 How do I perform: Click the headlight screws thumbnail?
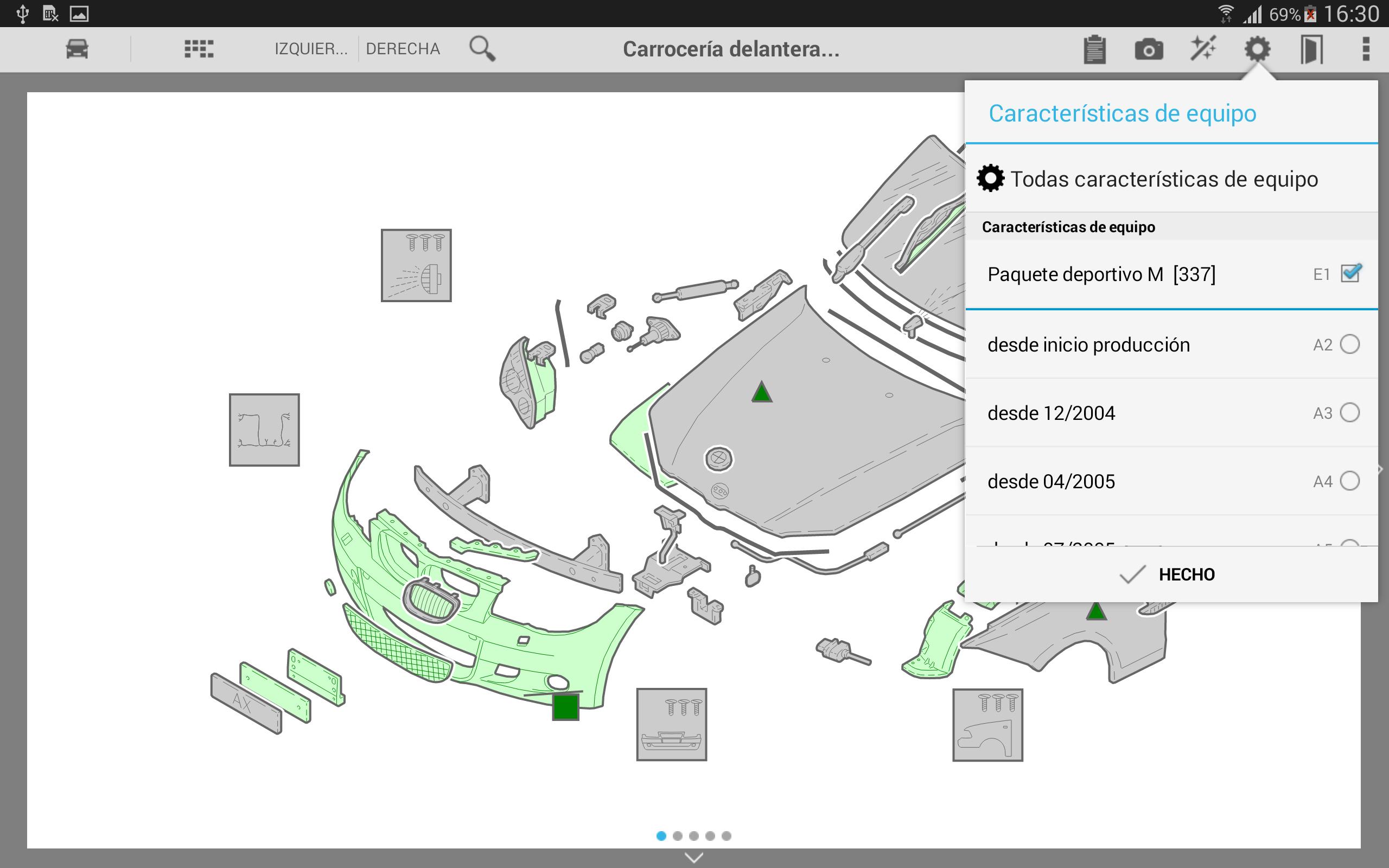416,265
